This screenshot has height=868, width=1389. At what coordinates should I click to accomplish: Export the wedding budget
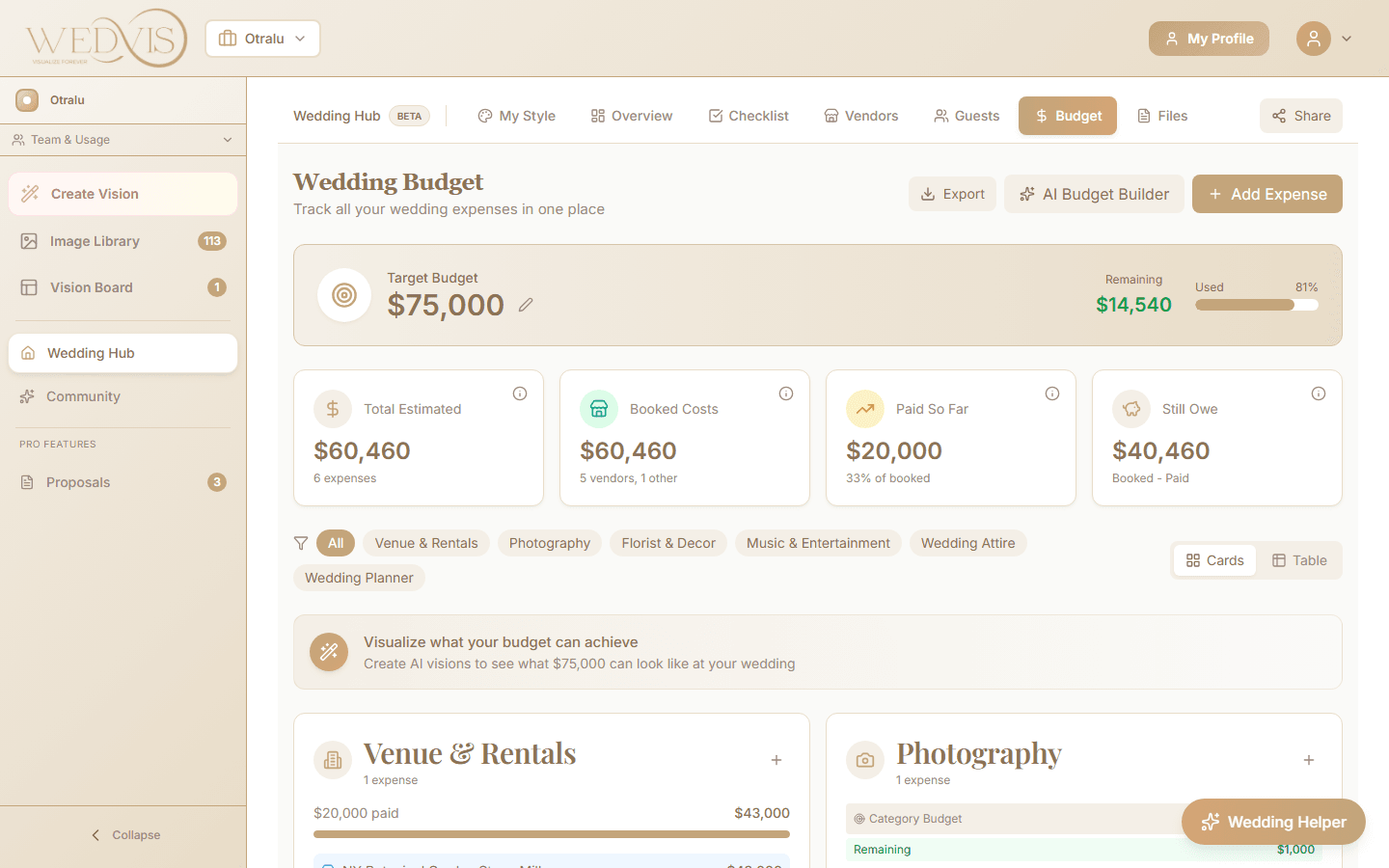952,194
